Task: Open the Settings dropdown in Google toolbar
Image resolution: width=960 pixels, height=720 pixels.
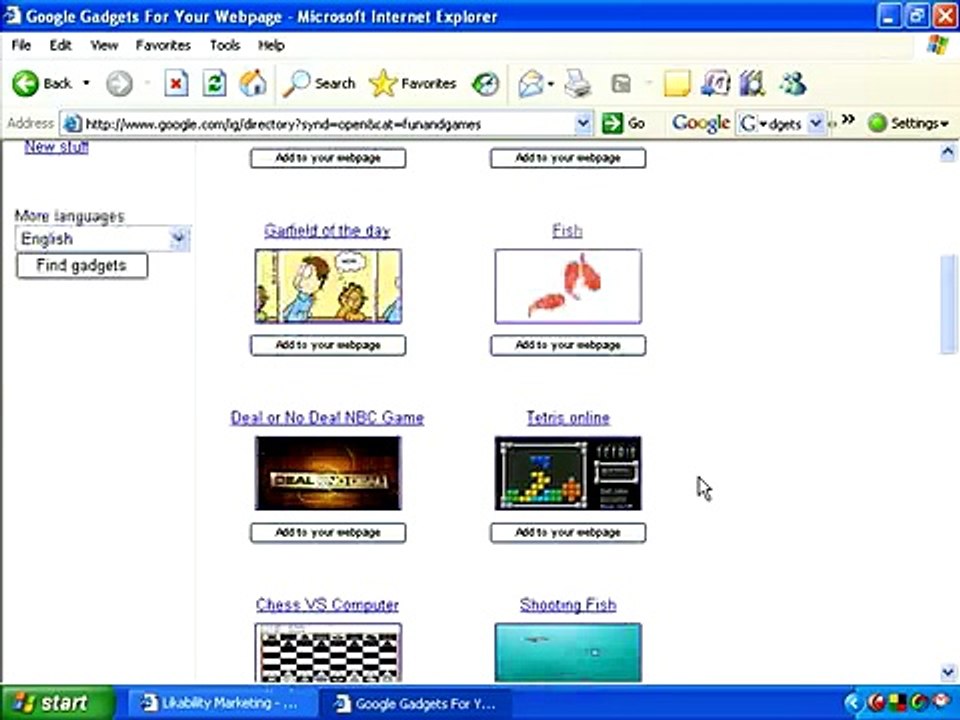Action: (920, 123)
